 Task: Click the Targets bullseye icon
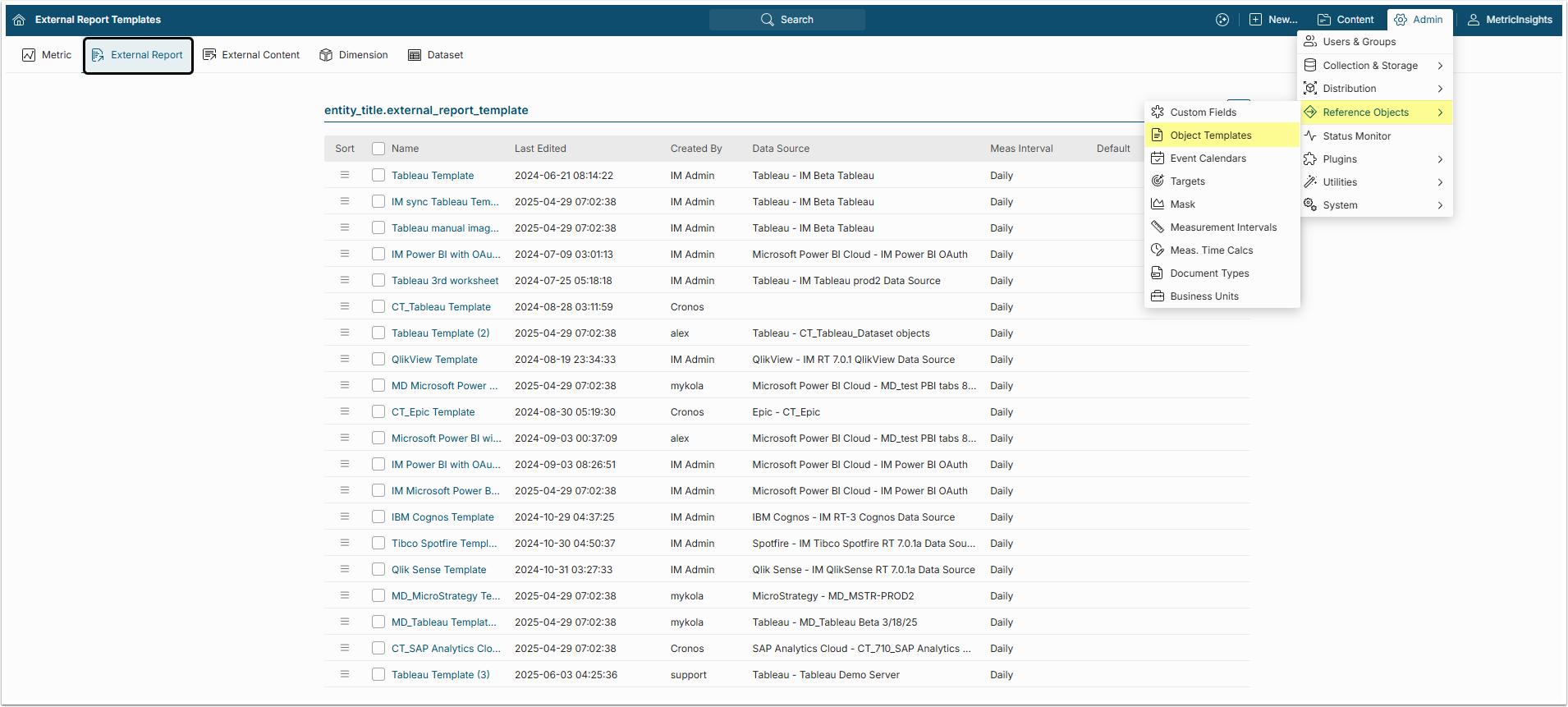click(1158, 181)
